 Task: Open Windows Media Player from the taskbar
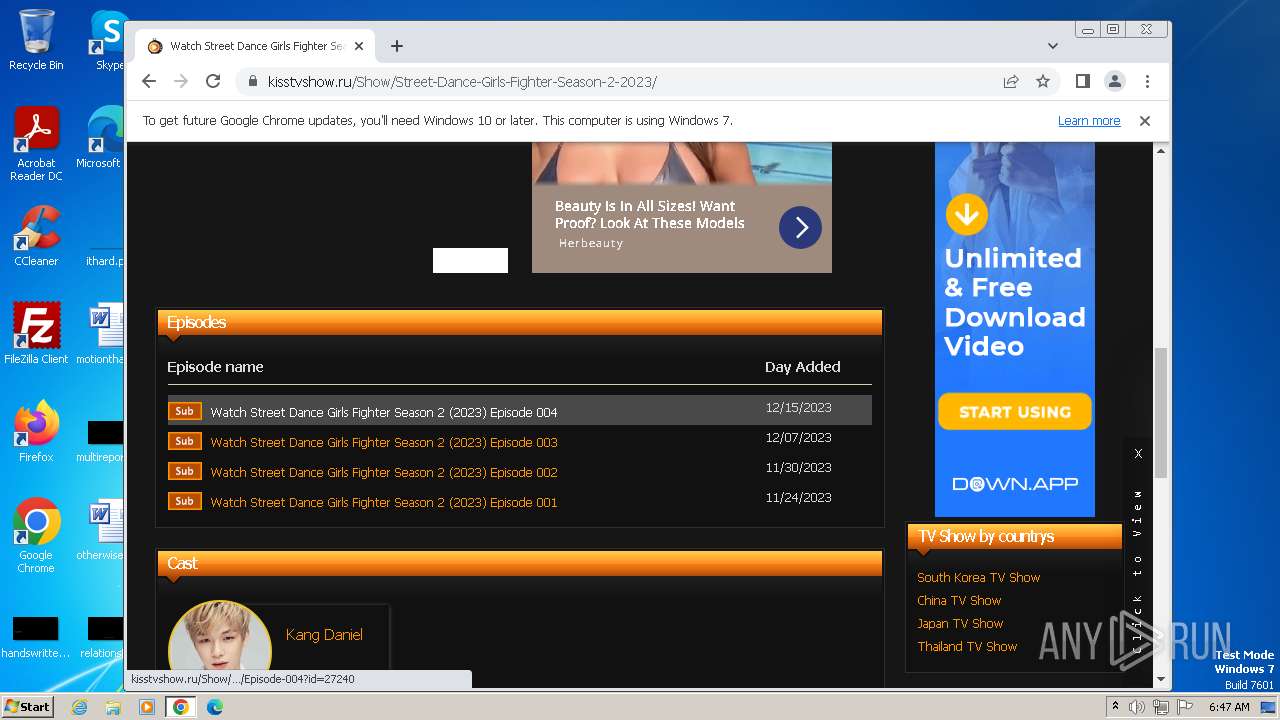(x=147, y=707)
